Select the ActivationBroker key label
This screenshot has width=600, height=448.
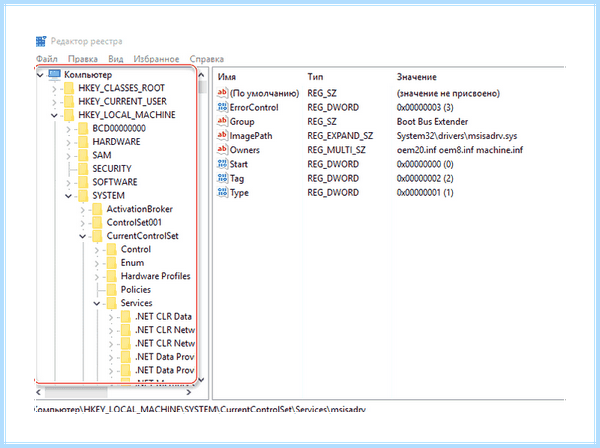(x=140, y=209)
